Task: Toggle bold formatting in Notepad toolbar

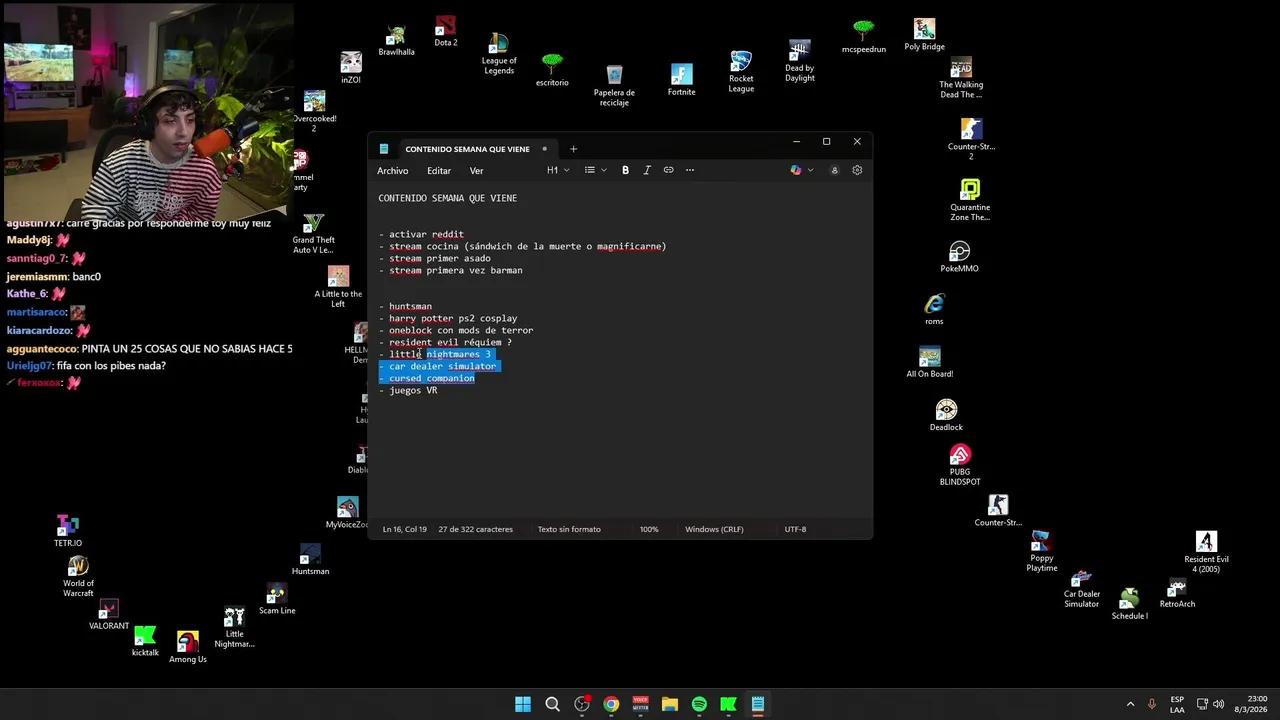Action: pos(625,170)
